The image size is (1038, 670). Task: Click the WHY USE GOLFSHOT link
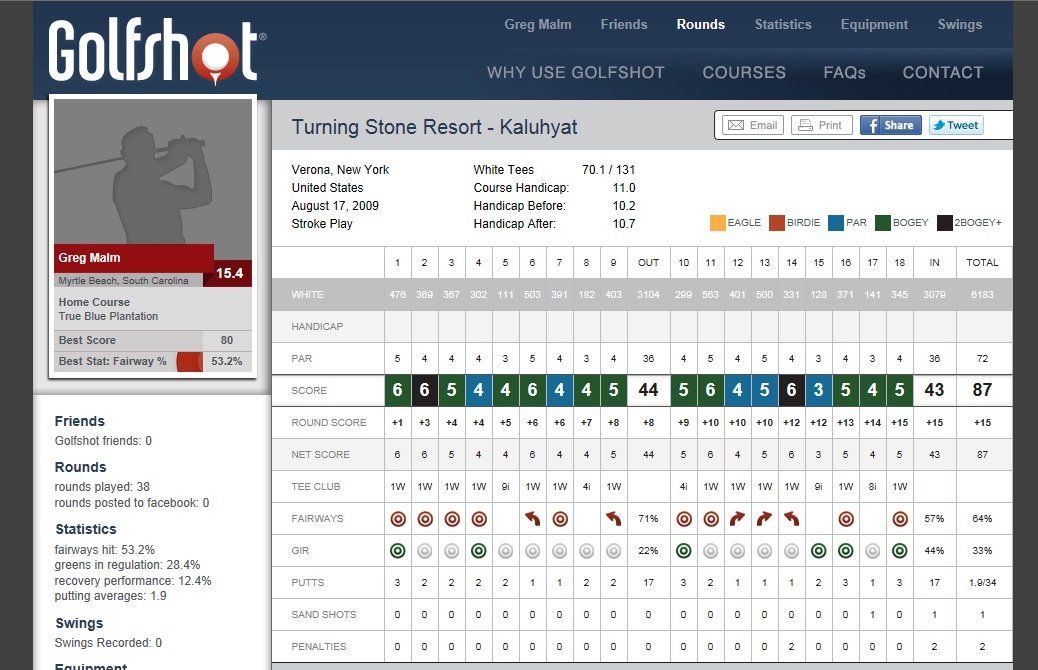pos(575,72)
